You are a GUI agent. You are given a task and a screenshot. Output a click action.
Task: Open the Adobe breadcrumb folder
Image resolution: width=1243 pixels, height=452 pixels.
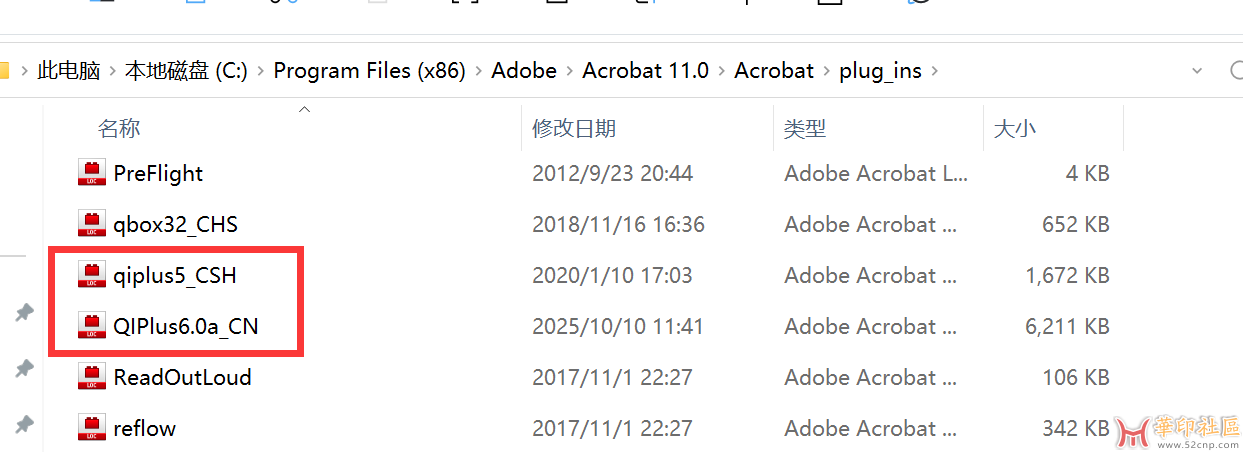[x=524, y=71]
